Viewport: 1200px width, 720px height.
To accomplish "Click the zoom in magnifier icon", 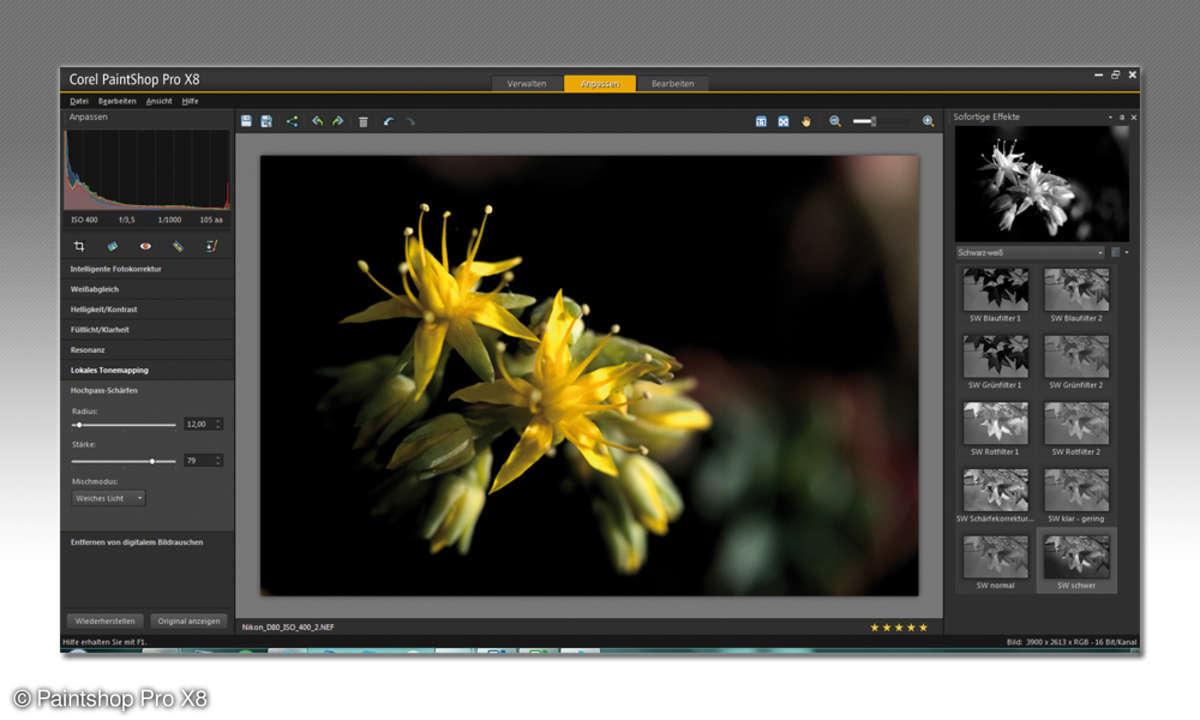I will pos(928,121).
